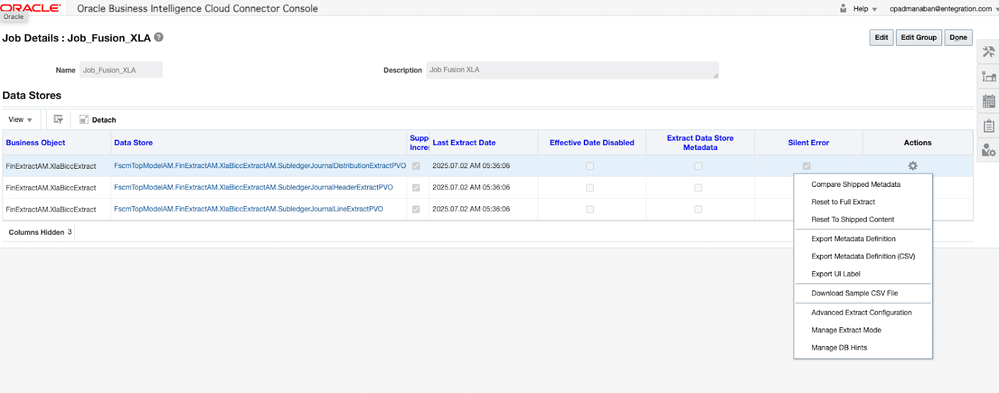Click the person icon next to Help
The height and width of the screenshot is (393, 999).
[843, 9]
